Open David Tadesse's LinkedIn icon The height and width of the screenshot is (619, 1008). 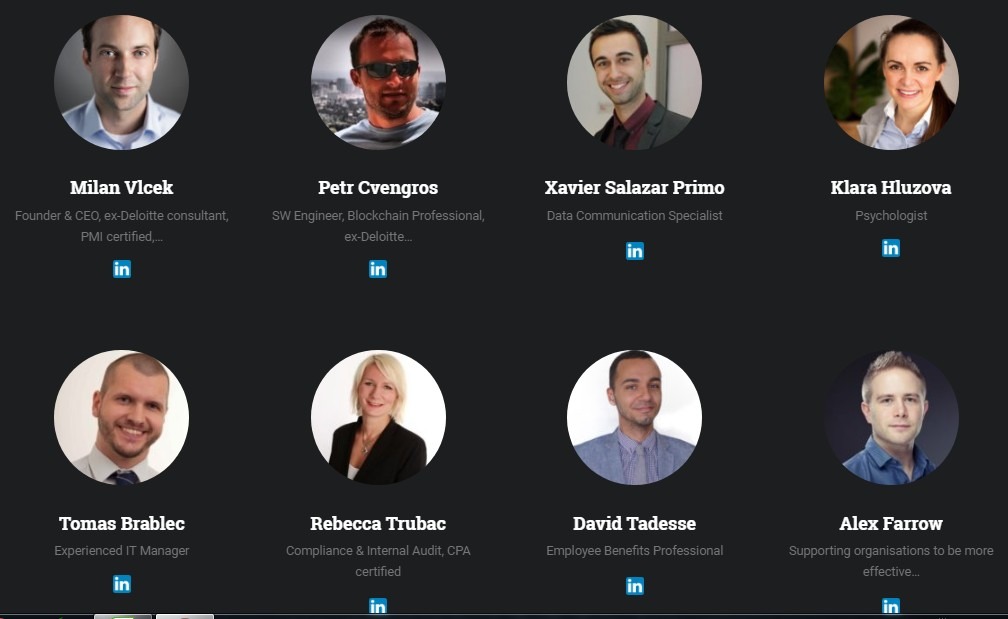point(634,586)
